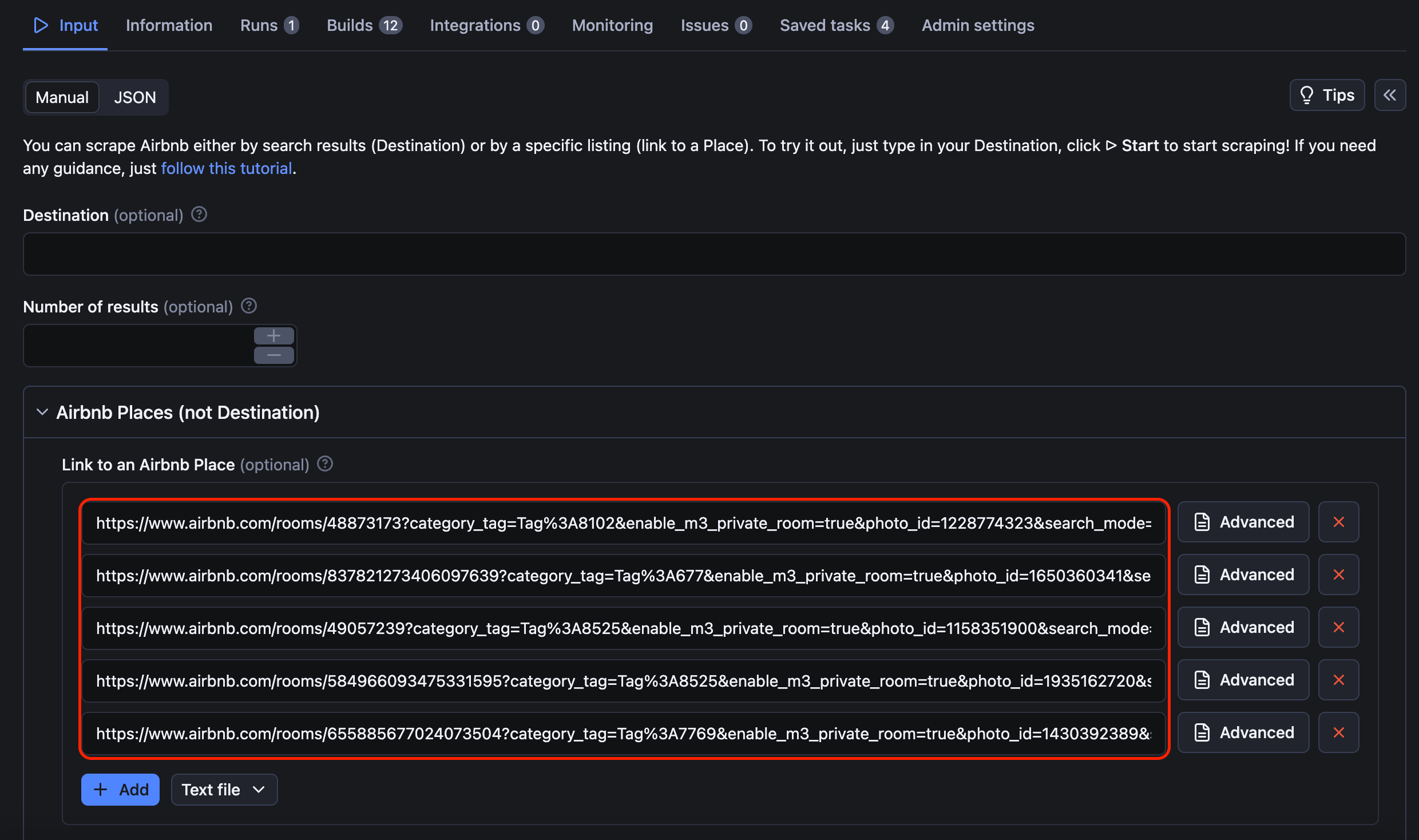Open the Text file dropdown
The image size is (1419, 840).
224,790
